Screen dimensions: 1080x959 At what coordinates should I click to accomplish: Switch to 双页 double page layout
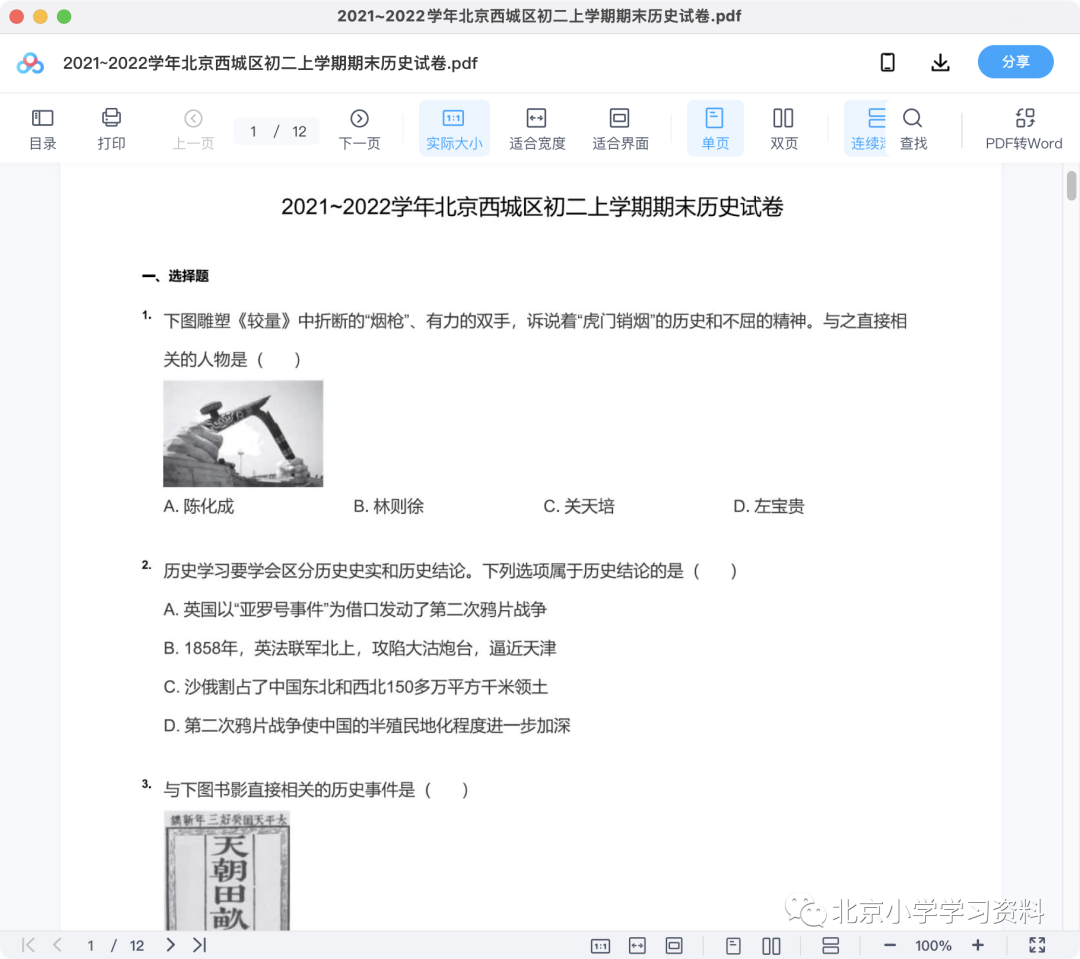pyautogui.click(x=784, y=129)
